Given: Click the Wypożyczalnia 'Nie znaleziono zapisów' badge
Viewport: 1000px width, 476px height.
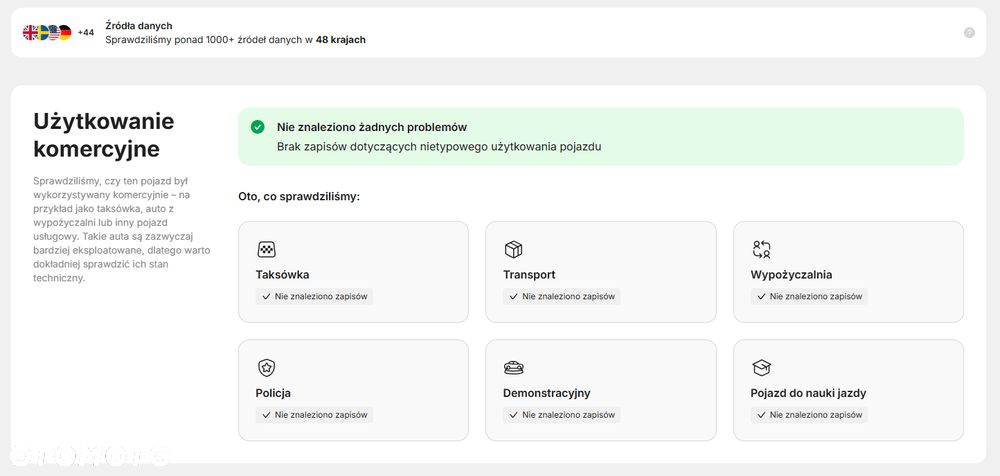Looking at the screenshot, I should click(x=809, y=297).
